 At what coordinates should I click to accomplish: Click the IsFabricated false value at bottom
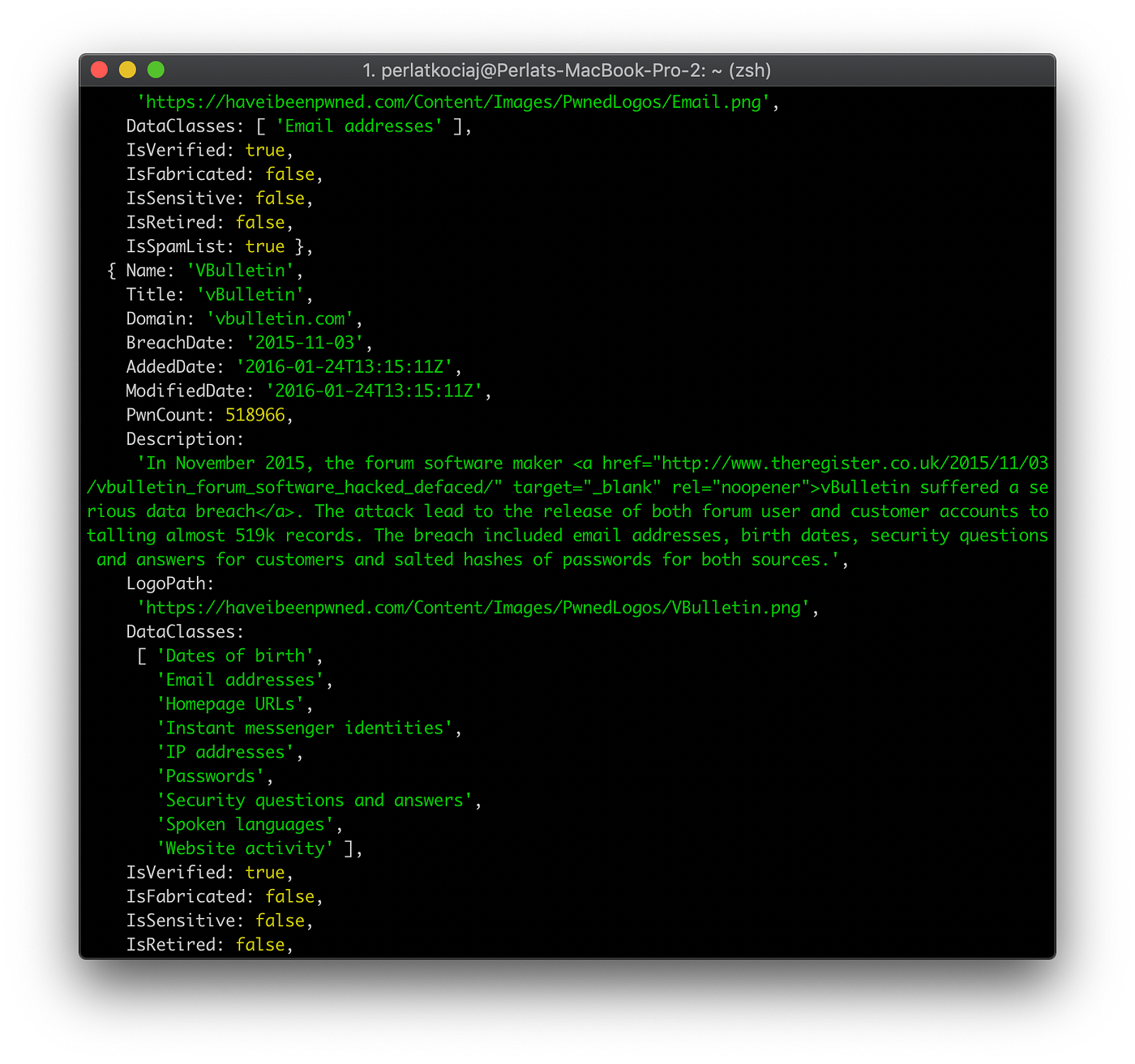click(x=289, y=896)
